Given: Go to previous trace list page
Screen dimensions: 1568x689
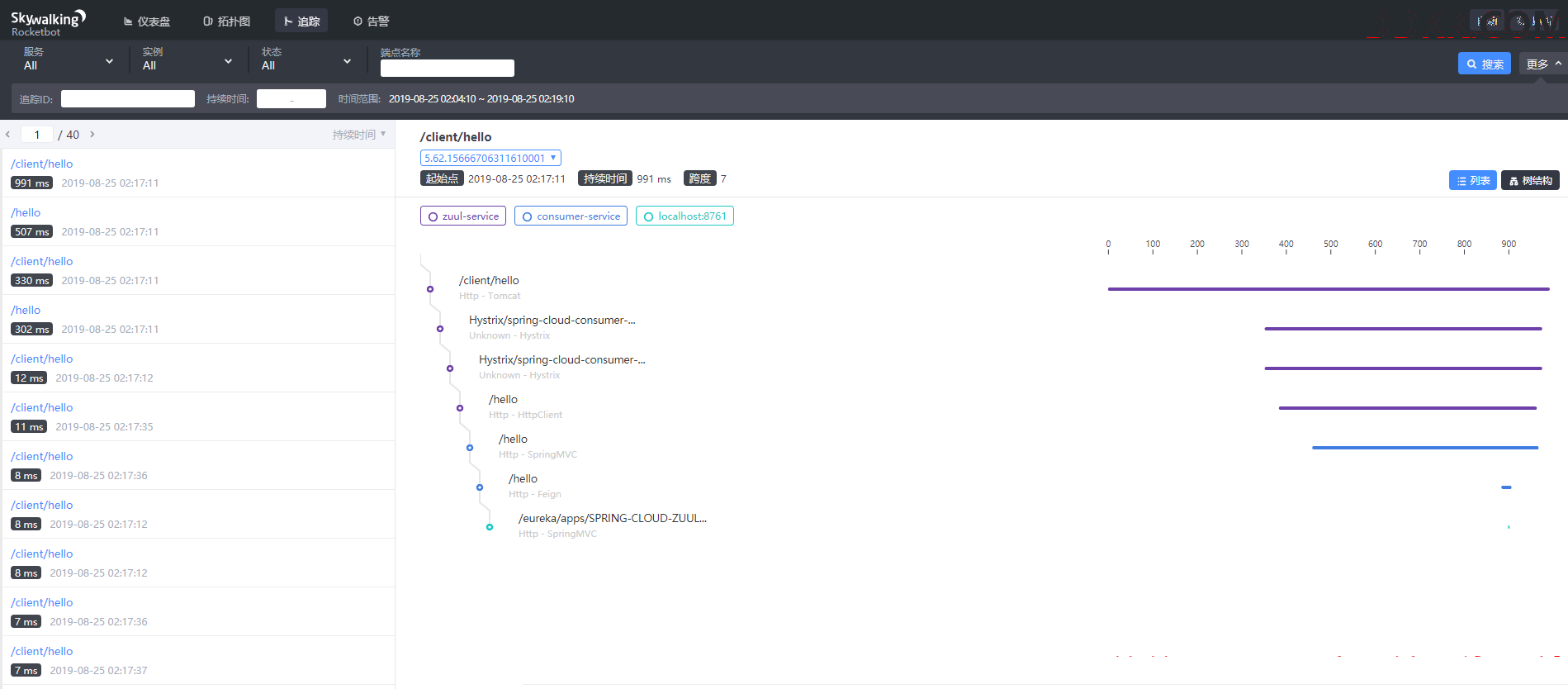Looking at the screenshot, I should click(7, 135).
